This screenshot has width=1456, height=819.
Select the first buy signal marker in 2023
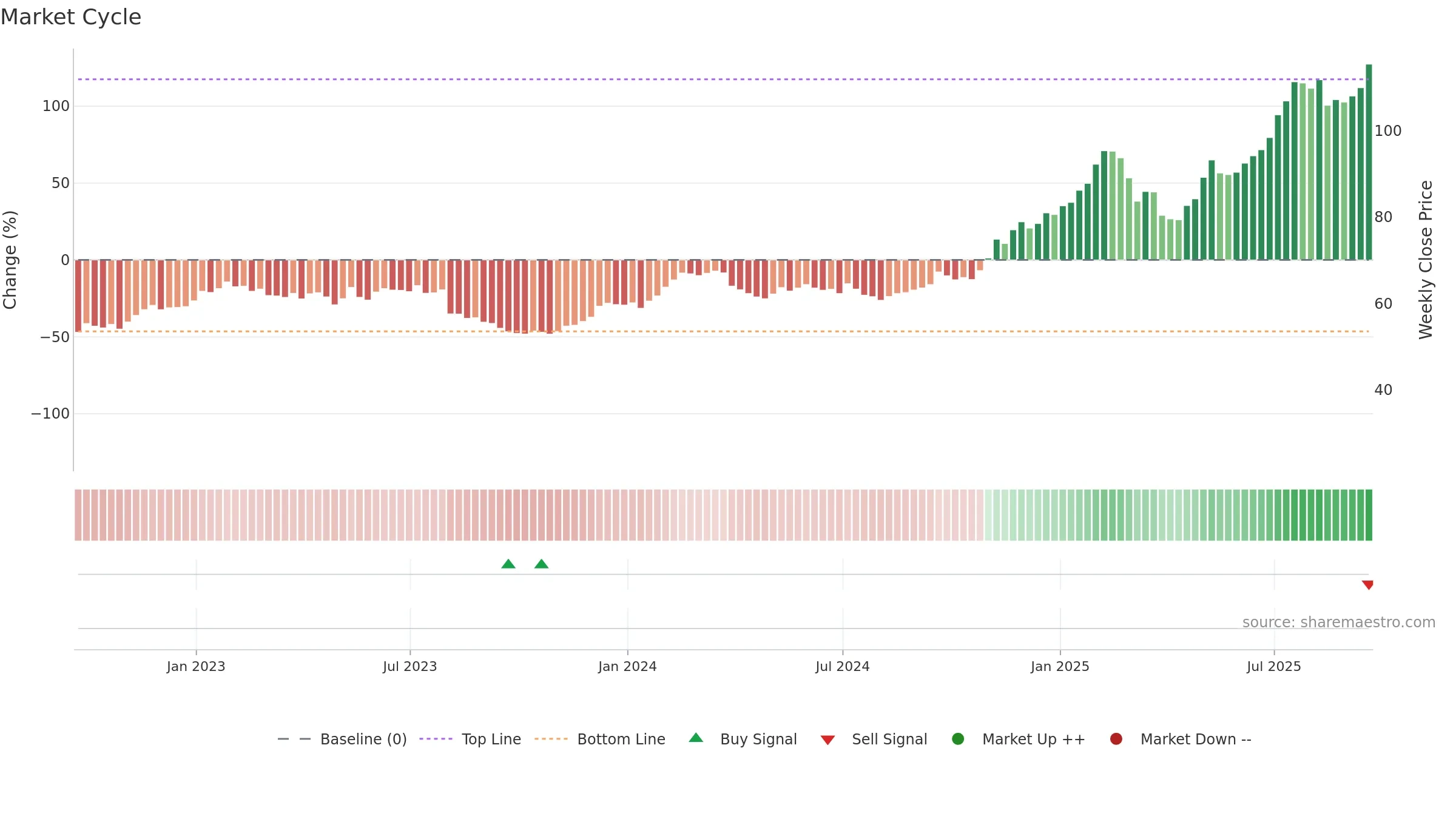(508, 564)
